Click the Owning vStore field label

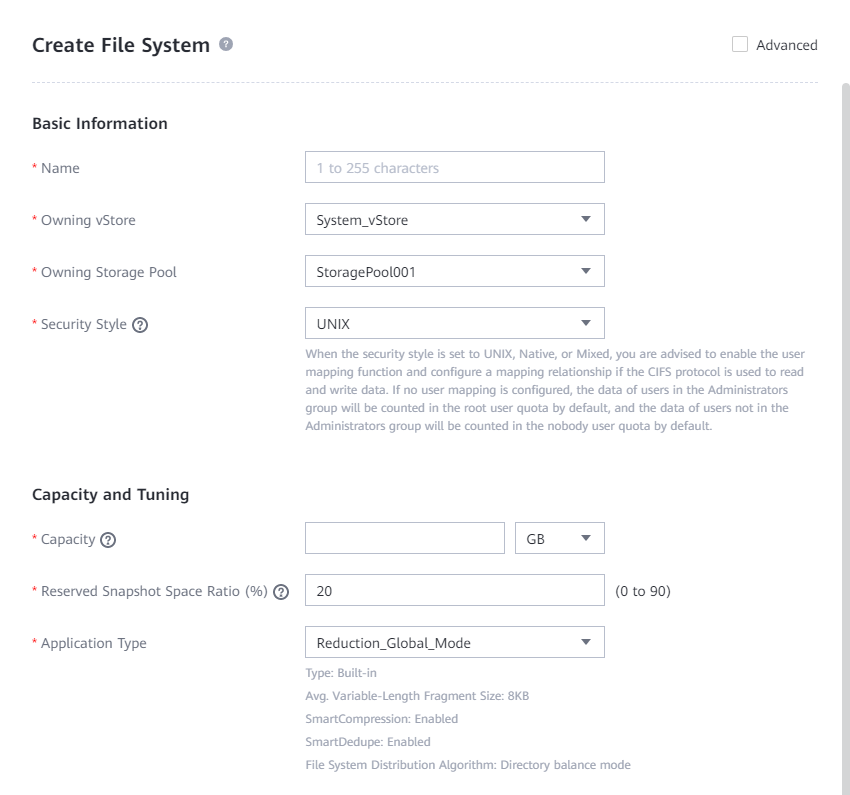click(x=88, y=220)
